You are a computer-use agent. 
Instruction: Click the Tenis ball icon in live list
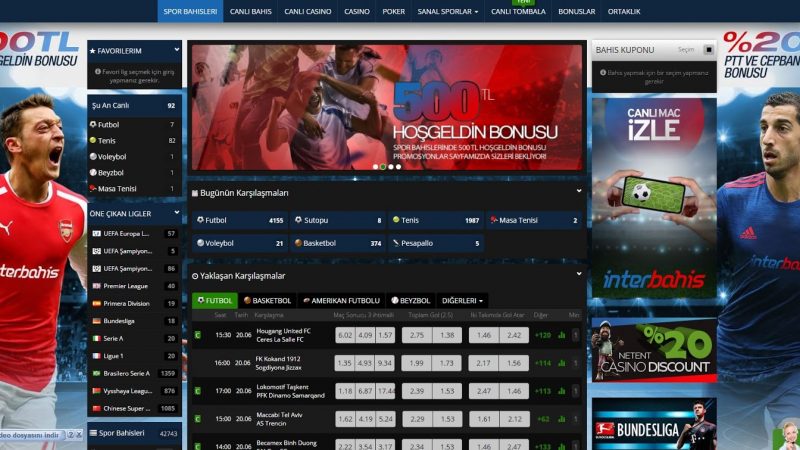click(x=93, y=140)
